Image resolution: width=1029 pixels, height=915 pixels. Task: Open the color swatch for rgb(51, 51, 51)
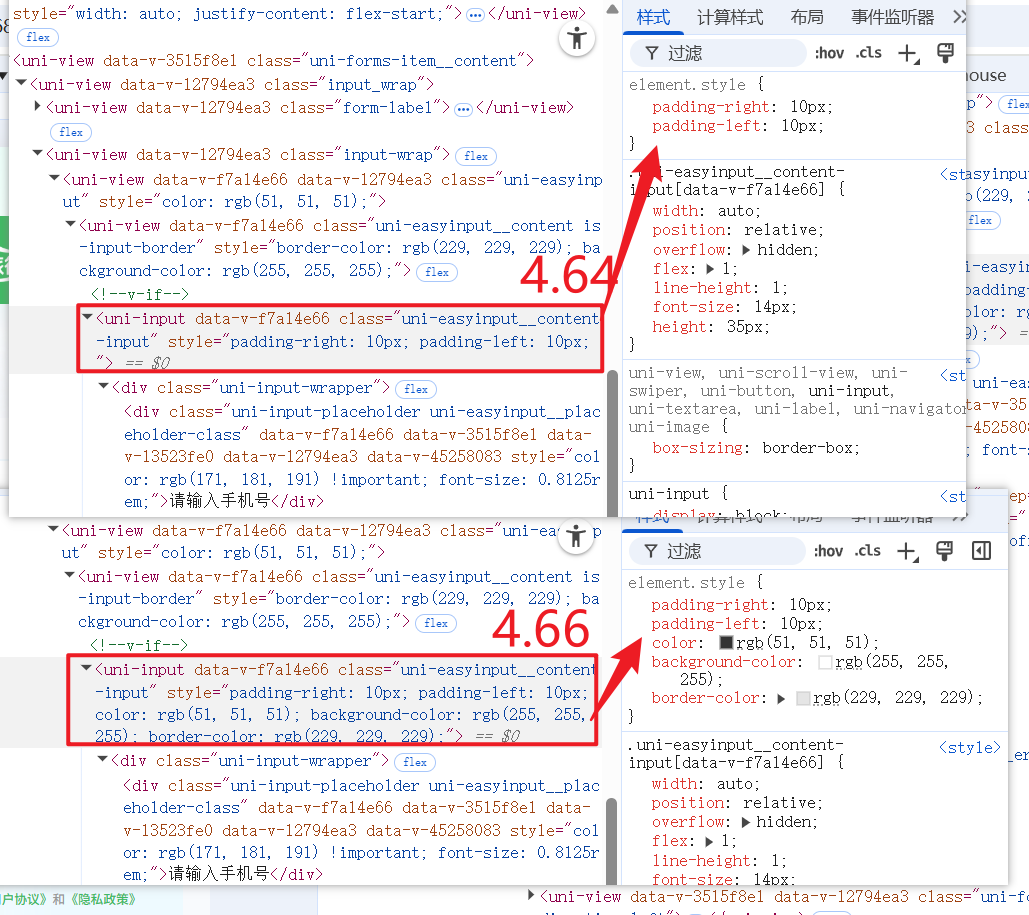pos(726,643)
